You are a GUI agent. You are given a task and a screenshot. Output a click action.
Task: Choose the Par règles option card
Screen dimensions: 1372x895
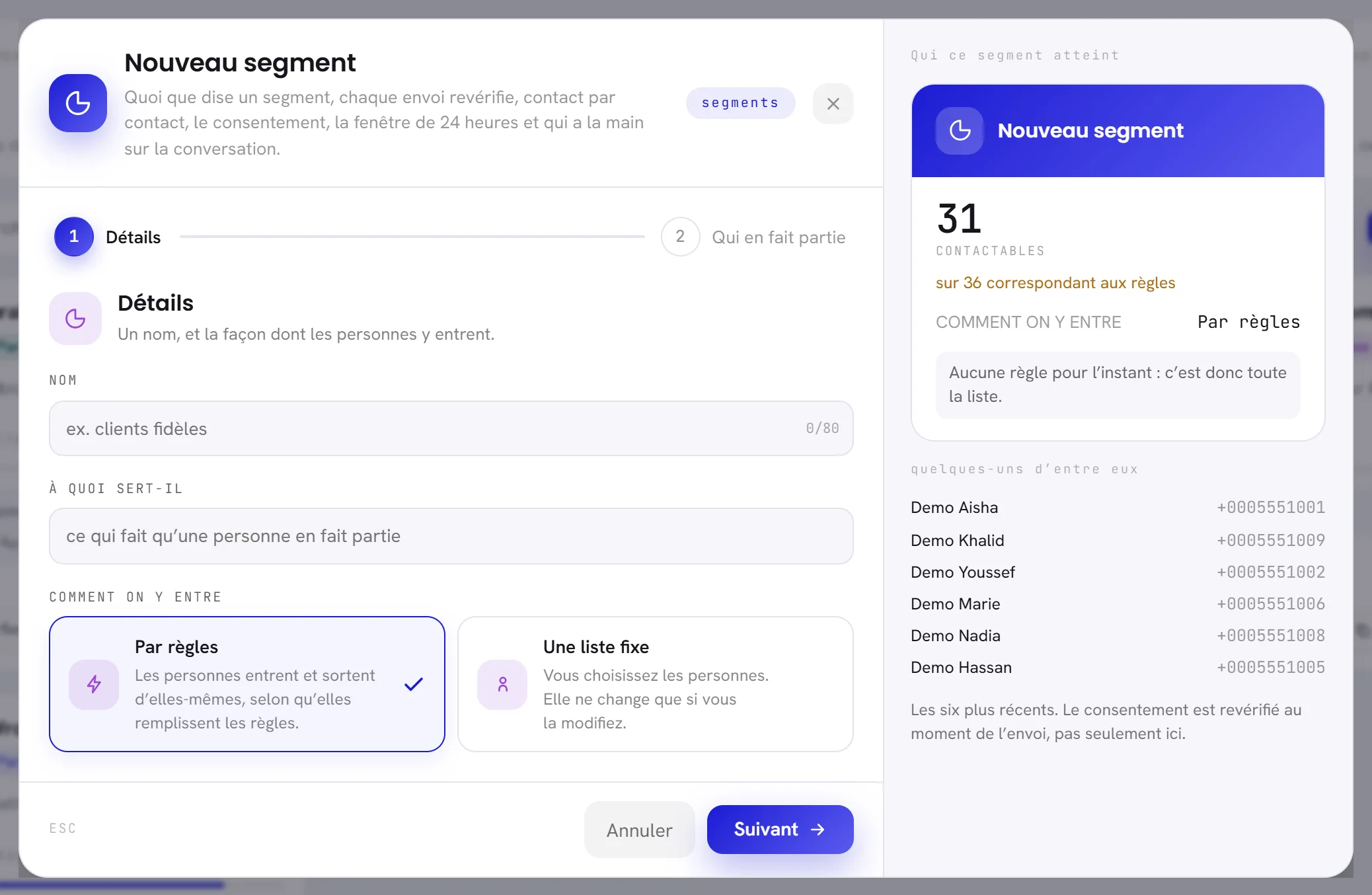click(247, 684)
